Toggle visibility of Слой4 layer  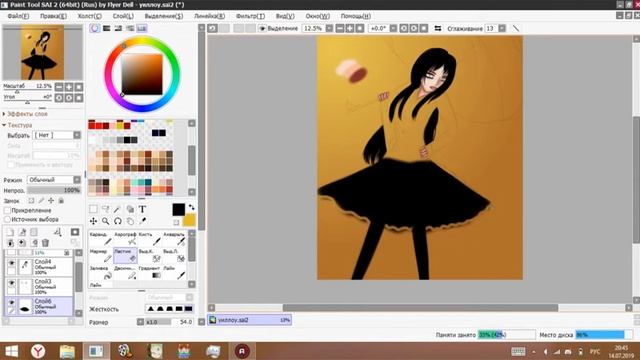click(11, 263)
